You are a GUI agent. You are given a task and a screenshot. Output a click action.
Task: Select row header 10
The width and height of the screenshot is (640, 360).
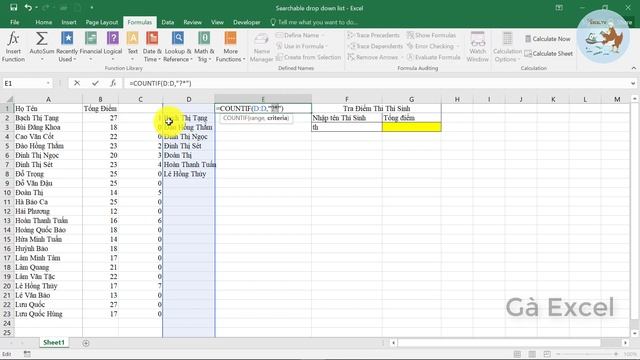click(7, 192)
